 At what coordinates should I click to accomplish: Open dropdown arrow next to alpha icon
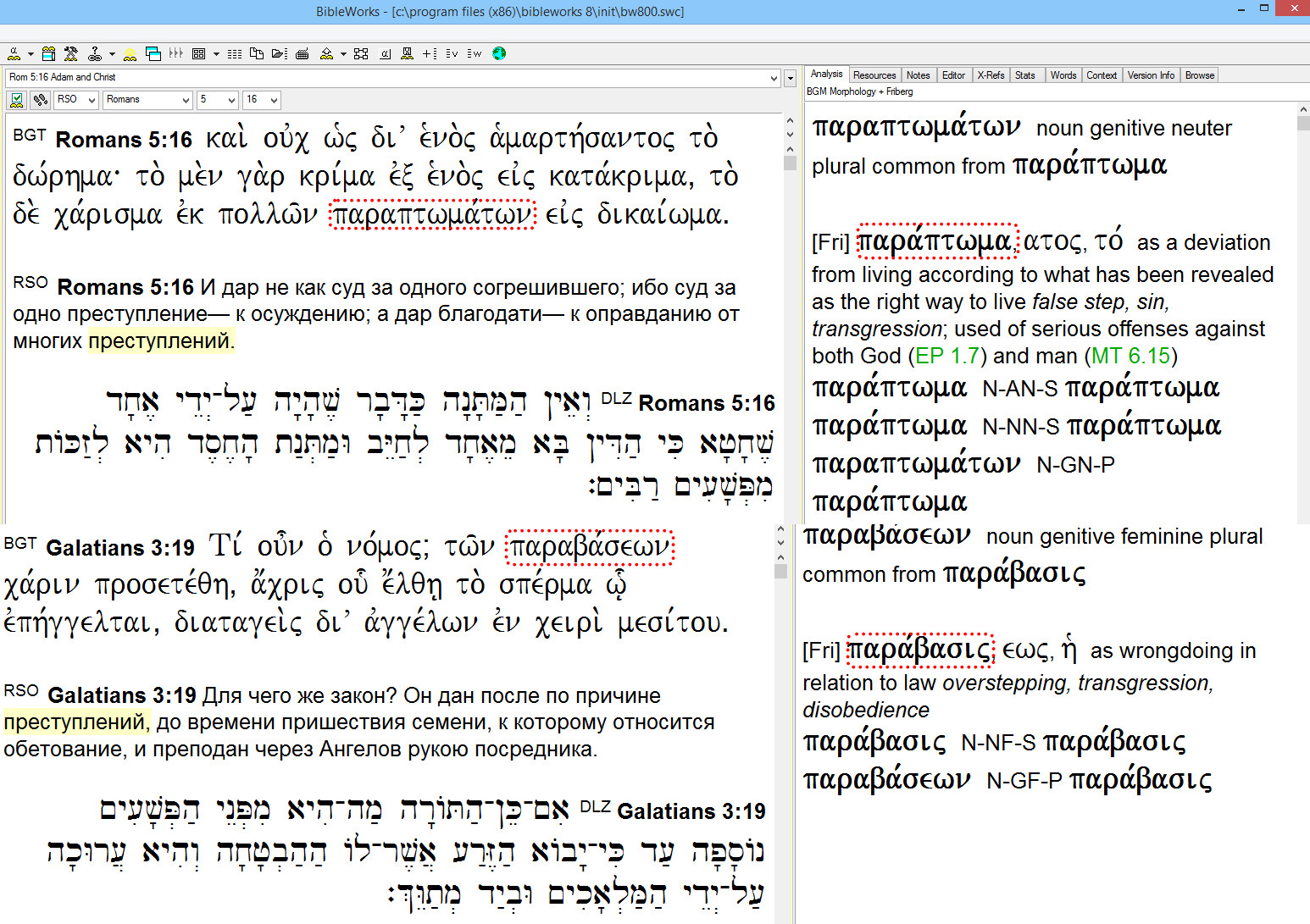31,54
